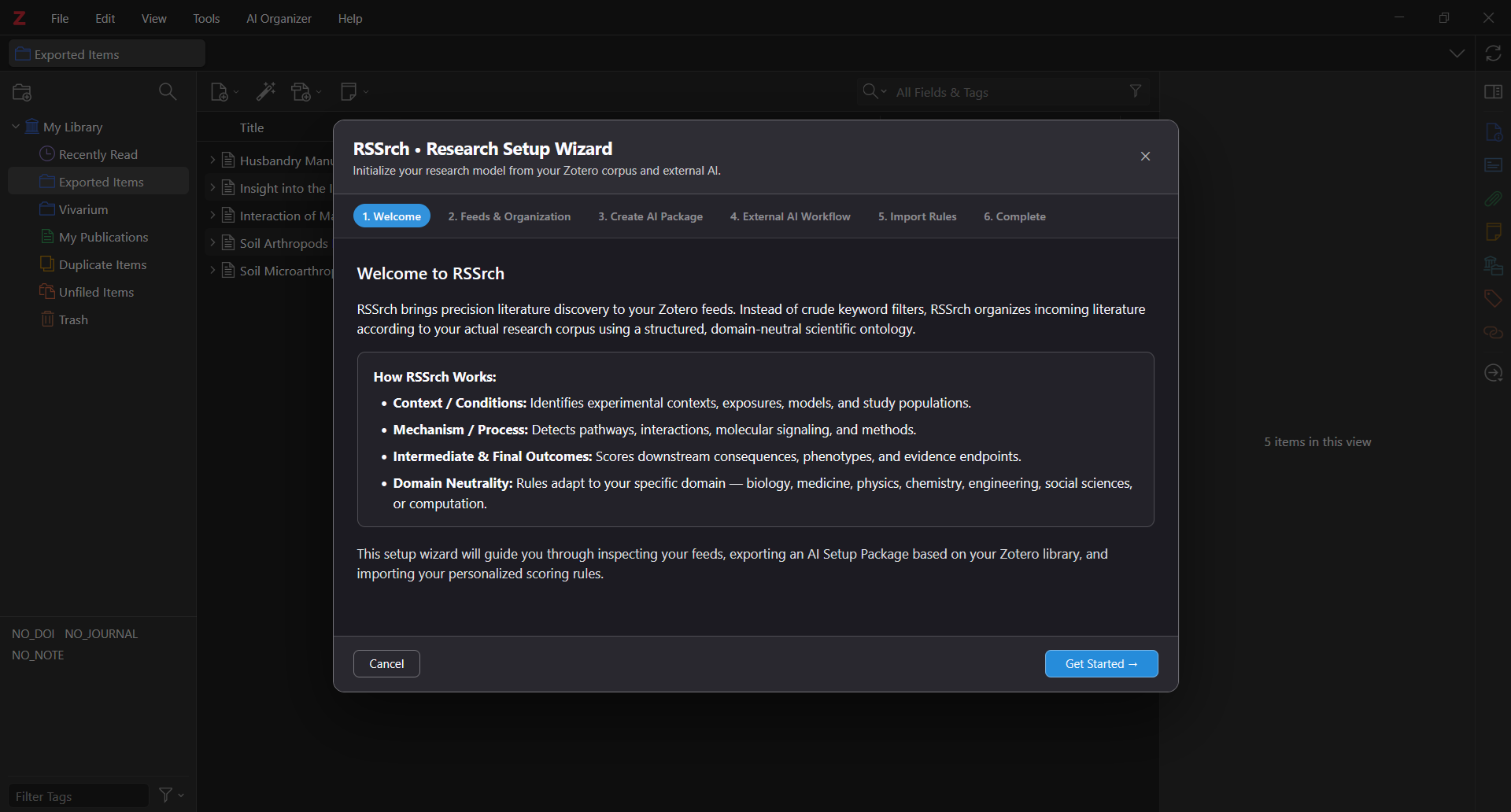1511x812 pixels.
Task: Open the Notes icon in side nav
Action: coord(1493,232)
